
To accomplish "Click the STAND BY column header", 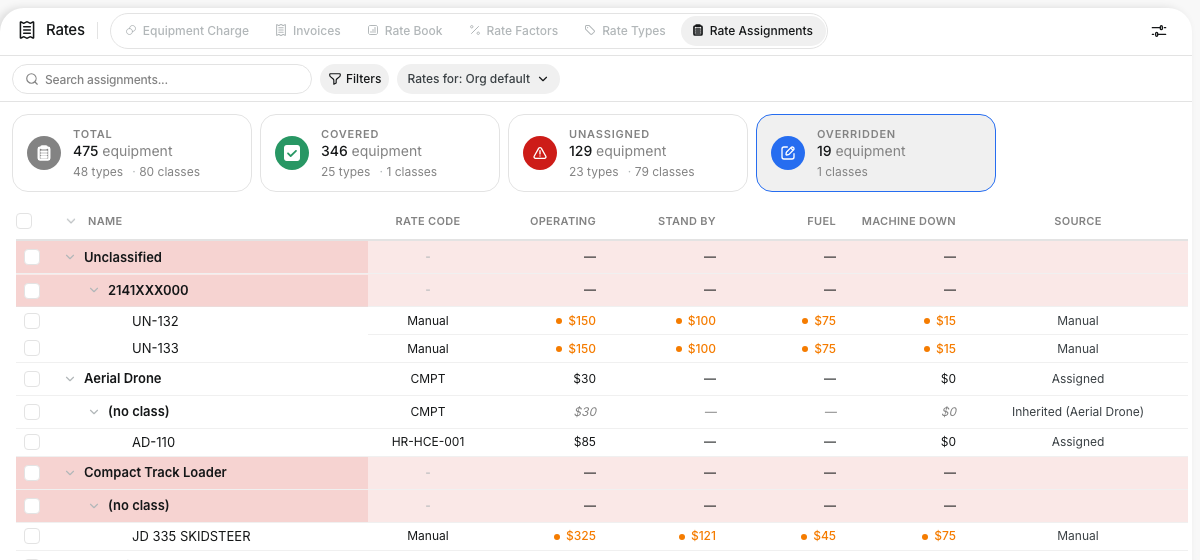I will 687,221.
